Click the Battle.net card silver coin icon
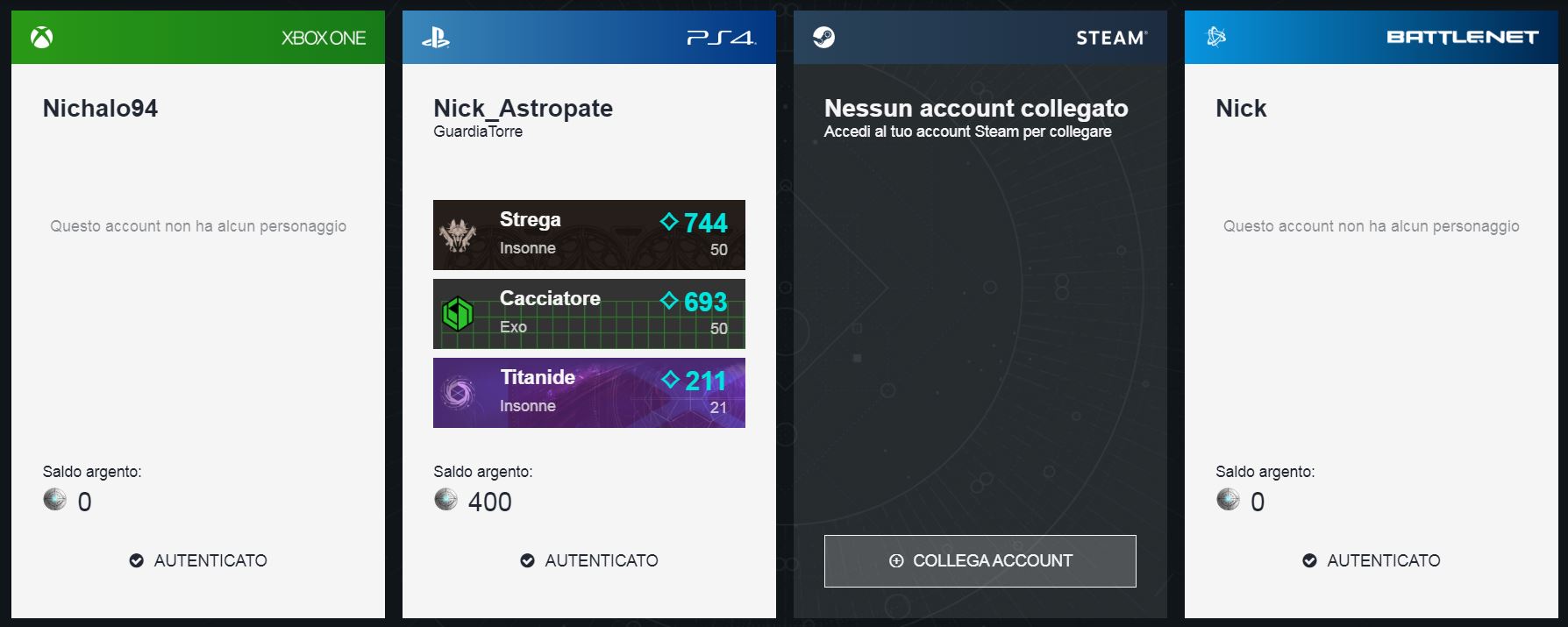The height and width of the screenshot is (627, 1568). (x=1228, y=500)
